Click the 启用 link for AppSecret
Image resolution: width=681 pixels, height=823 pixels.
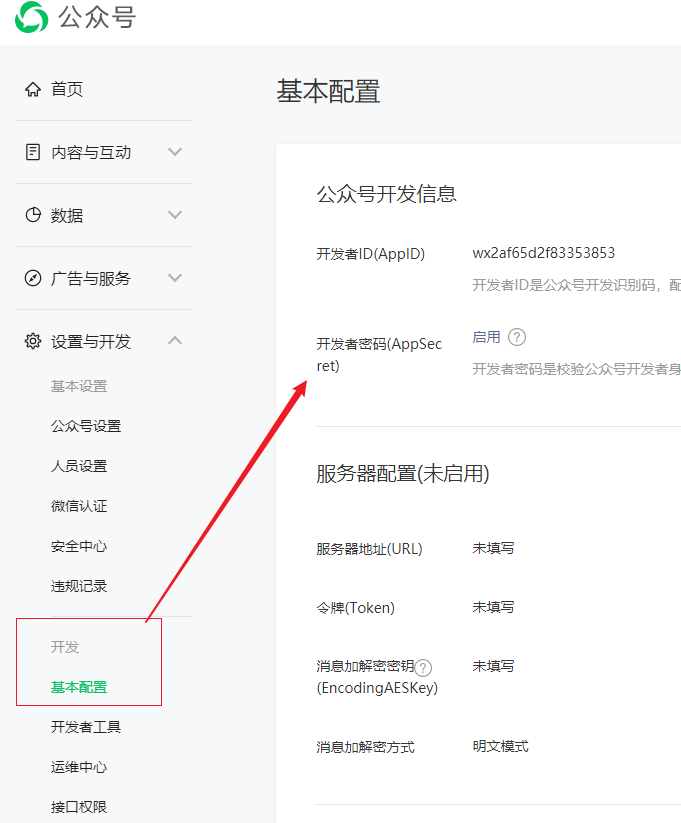pyautogui.click(x=486, y=337)
